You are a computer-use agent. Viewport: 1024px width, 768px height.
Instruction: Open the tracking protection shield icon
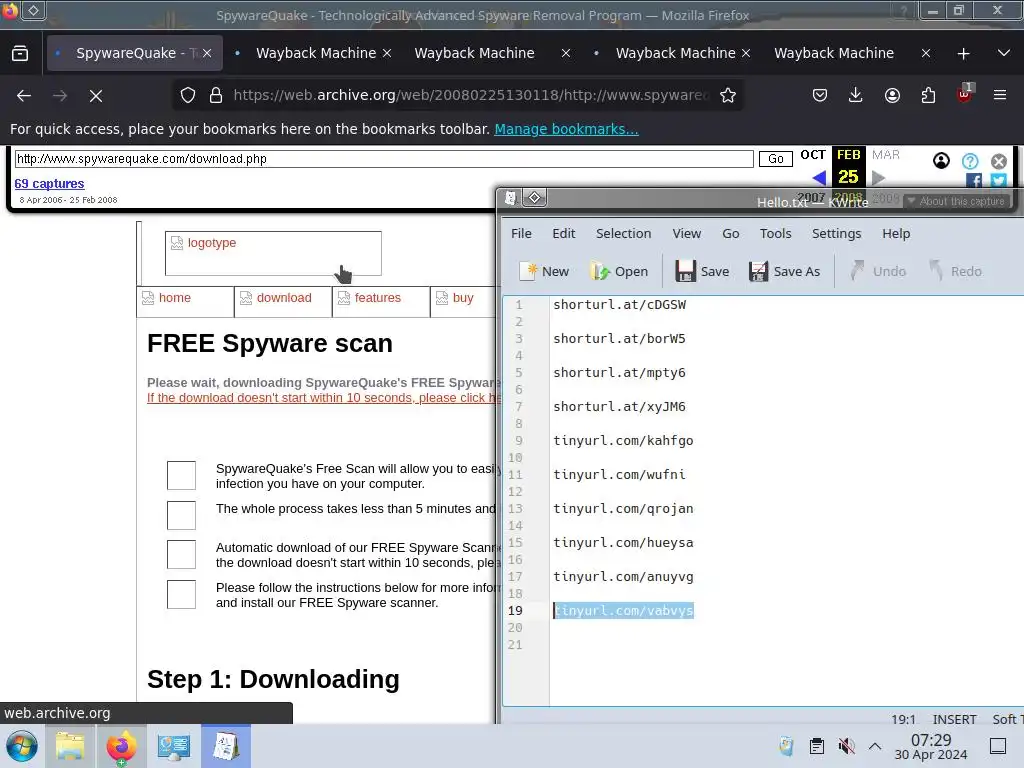(188, 95)
